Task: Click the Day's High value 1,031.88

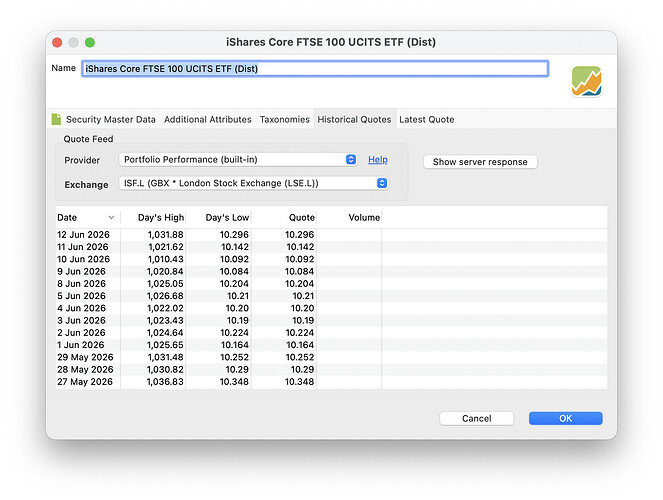Action: pyautogui.click(x=165, y=235)
